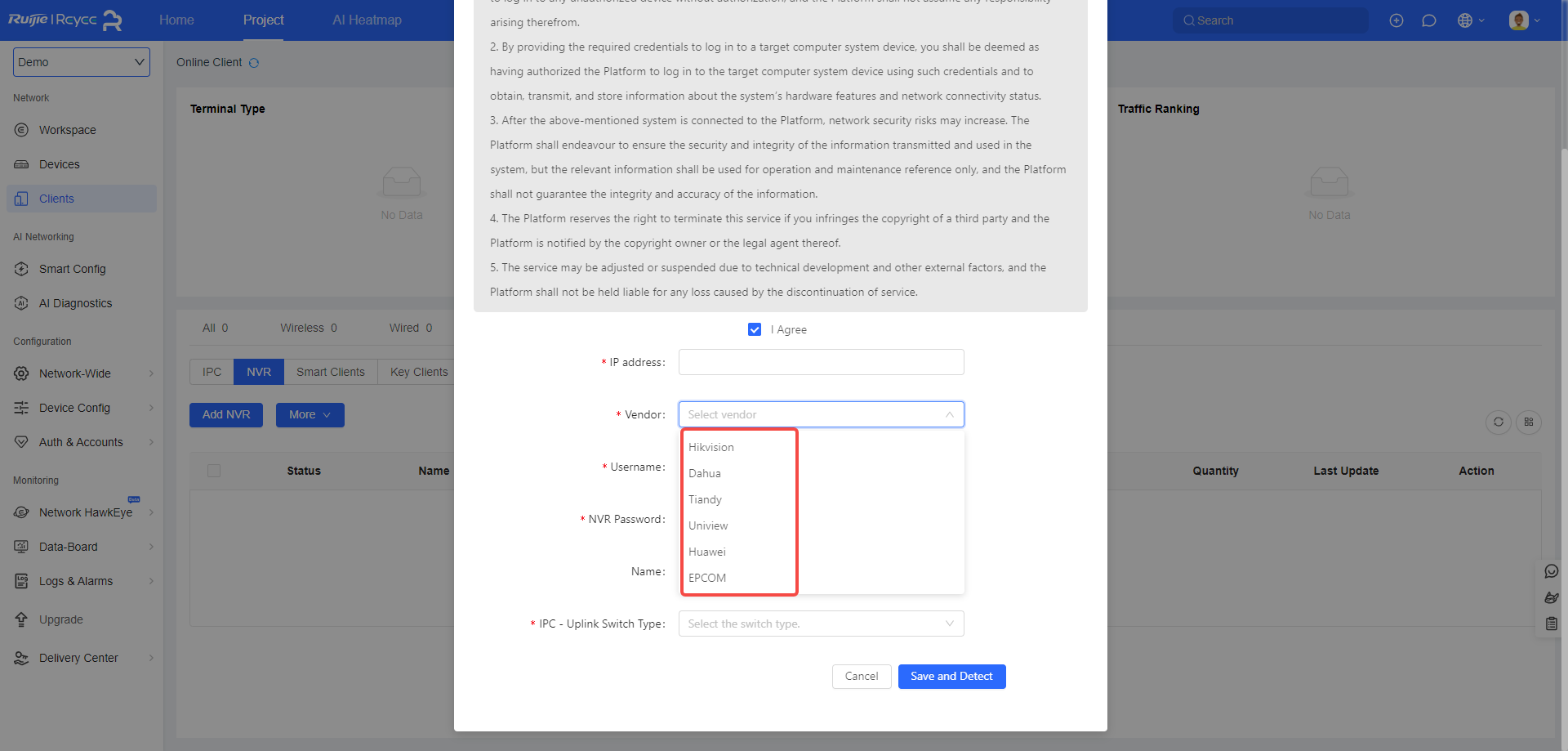Click the Workspace sidebar icon
This screenshot has height=751, width=1568.
tap(22, 130)
